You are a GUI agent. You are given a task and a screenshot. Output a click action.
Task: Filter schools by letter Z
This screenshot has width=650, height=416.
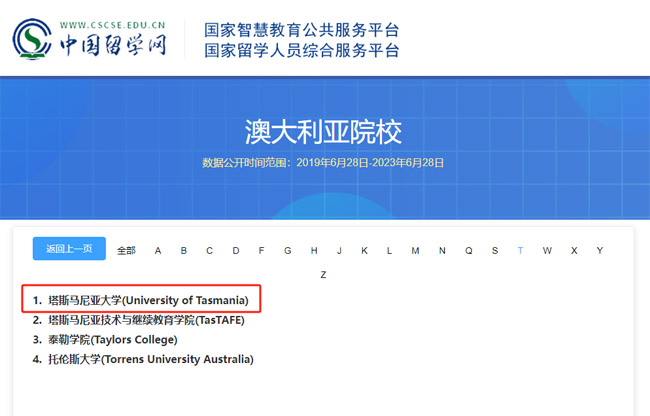323,275
